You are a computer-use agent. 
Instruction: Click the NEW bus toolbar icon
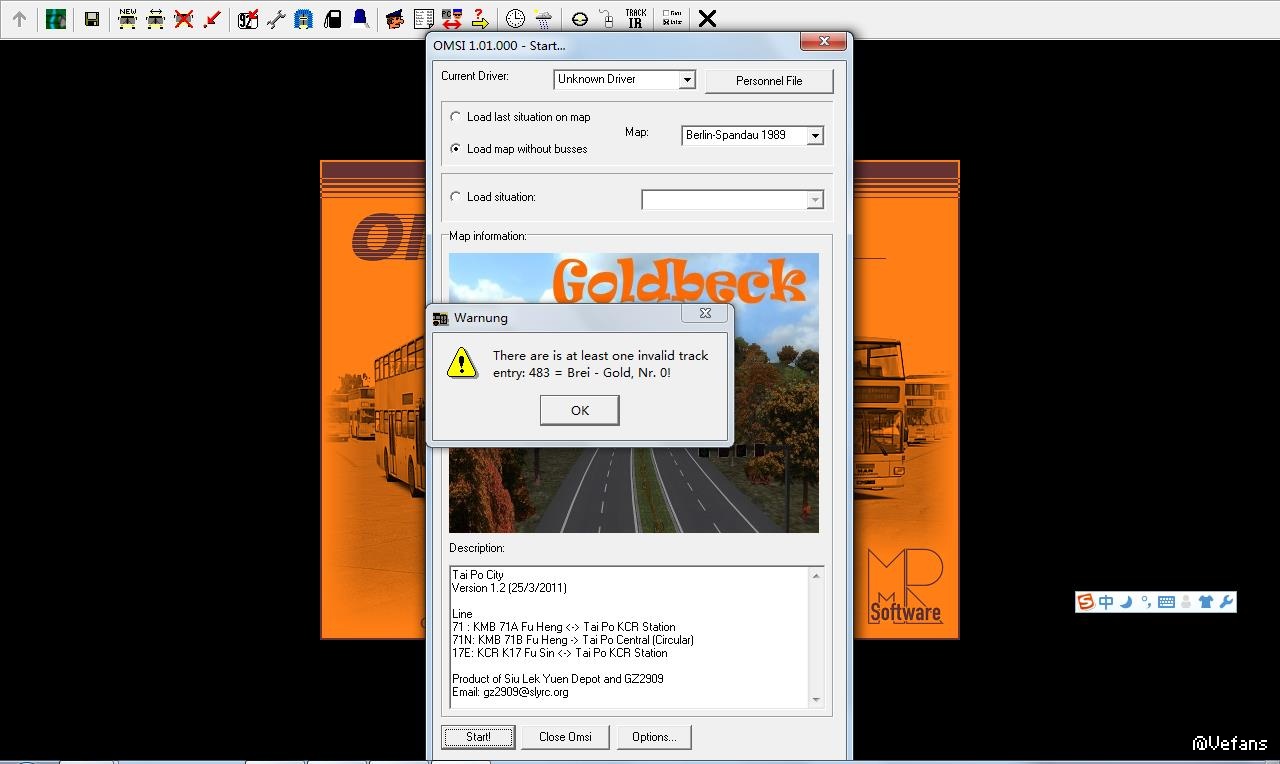[128, 19]
